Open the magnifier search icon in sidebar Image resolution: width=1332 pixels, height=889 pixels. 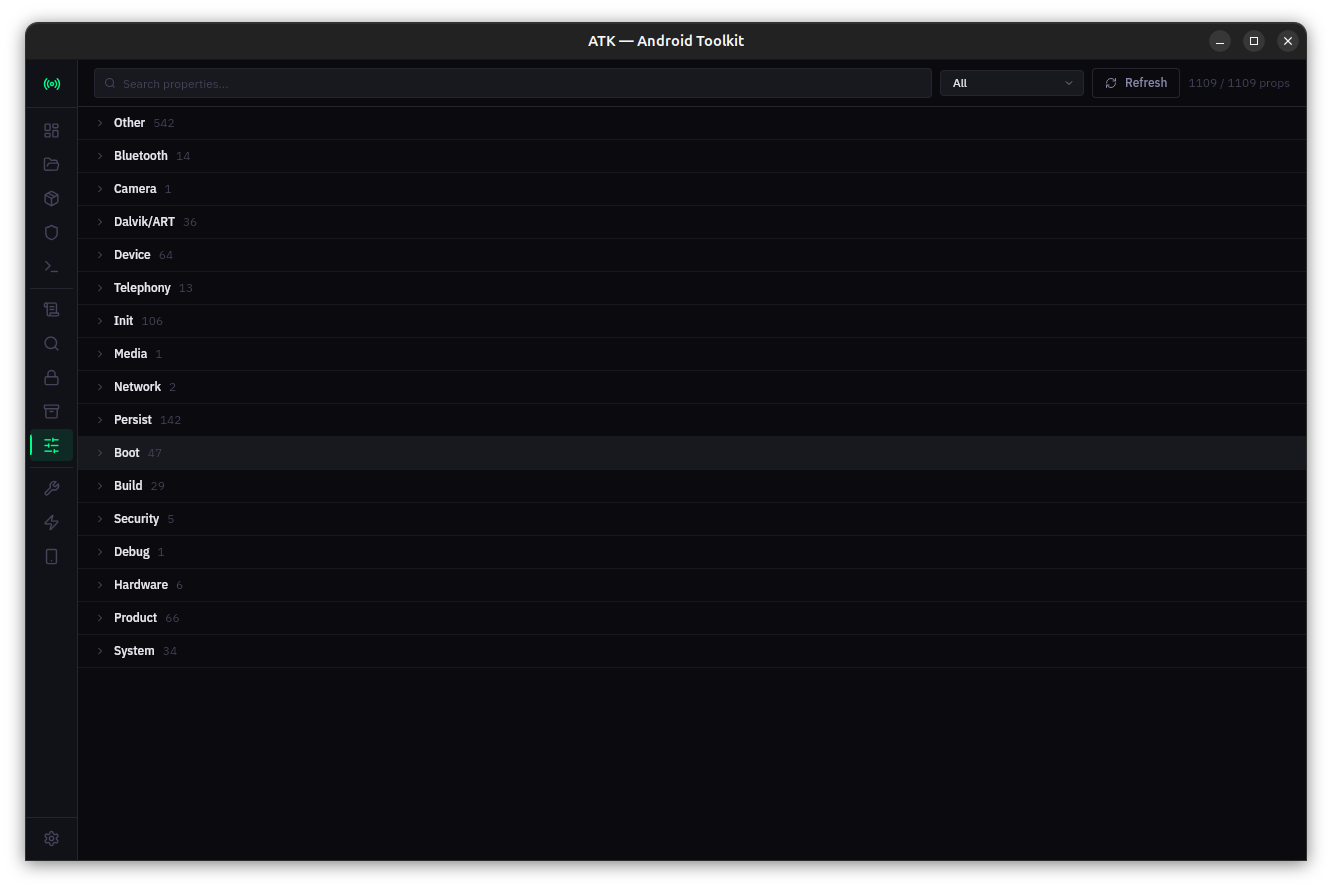(x=52, y=344)
